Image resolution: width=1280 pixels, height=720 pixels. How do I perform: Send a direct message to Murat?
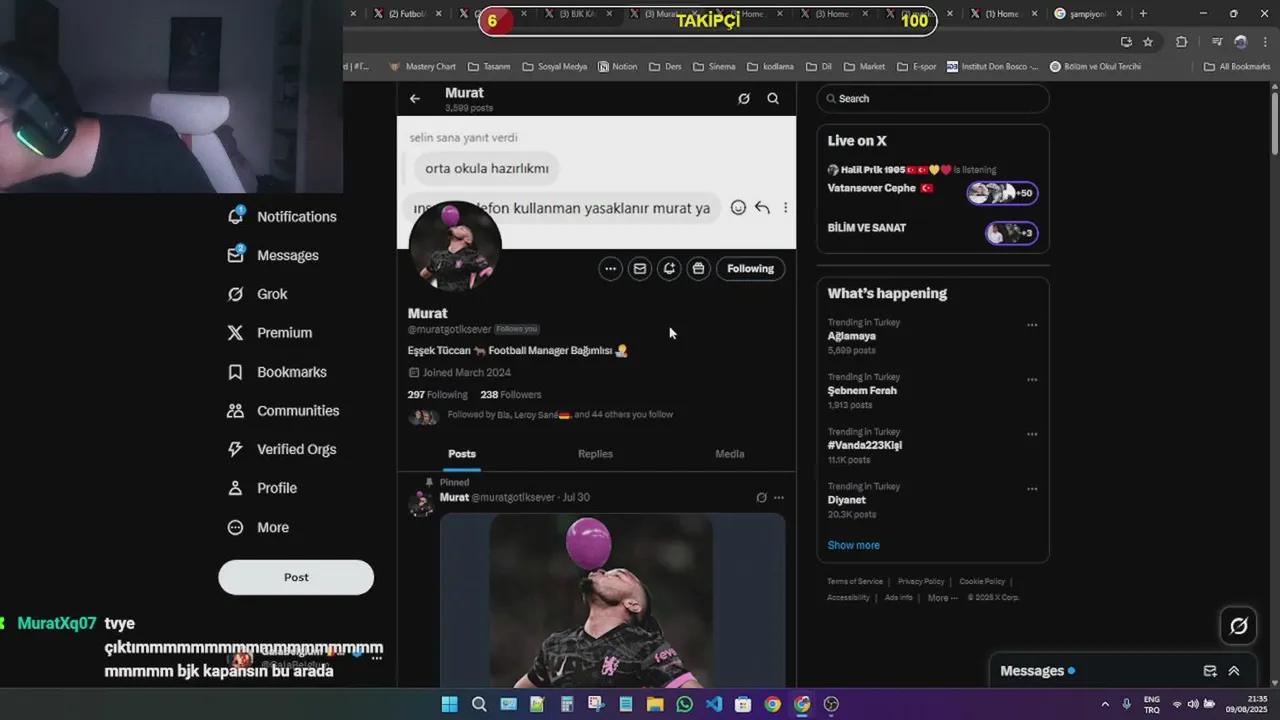[x=640, y=268]
